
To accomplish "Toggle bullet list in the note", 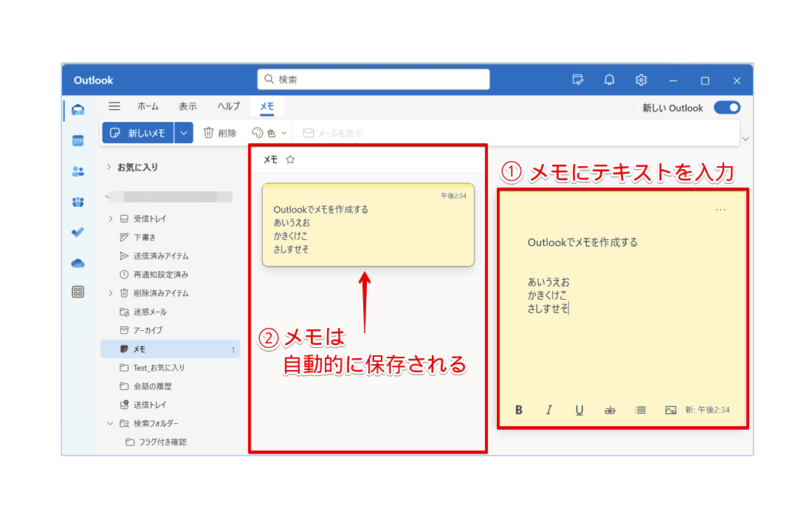I will click(x=641, y=410).
